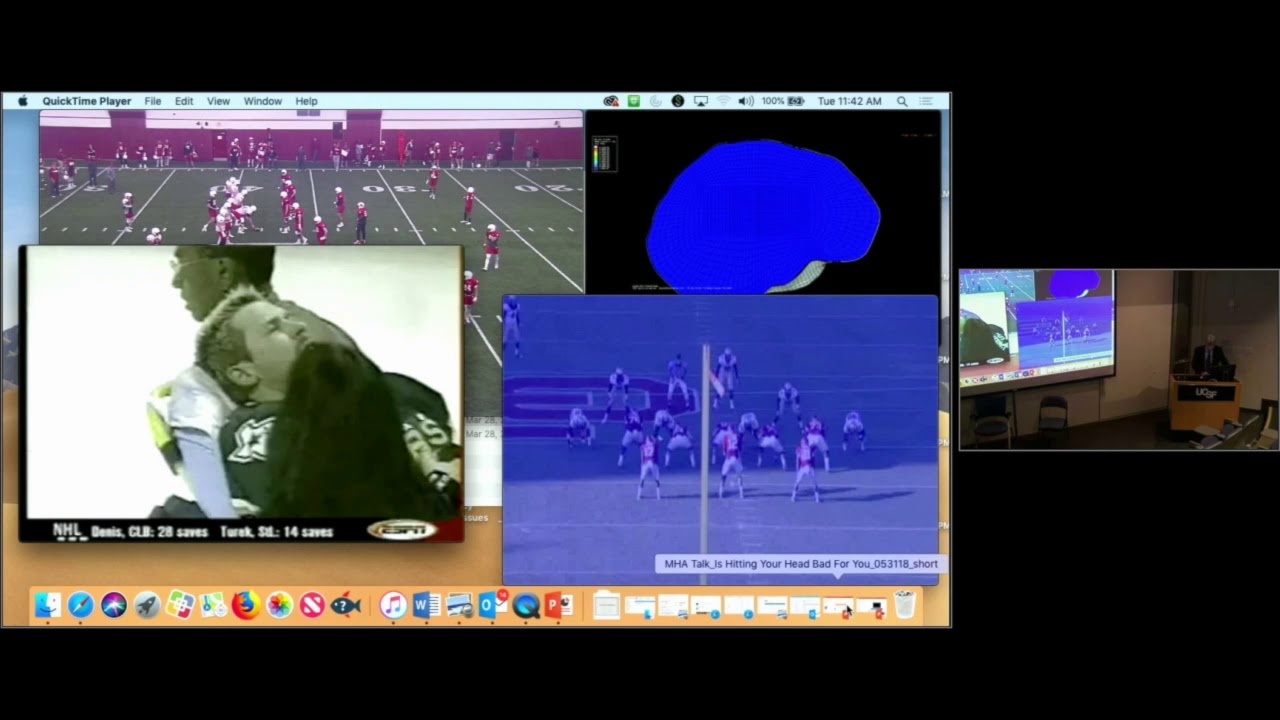The height and width of the screenshot is (720, 1280).
Task: Open Outlook from the dock
Action: coord(493,605)
